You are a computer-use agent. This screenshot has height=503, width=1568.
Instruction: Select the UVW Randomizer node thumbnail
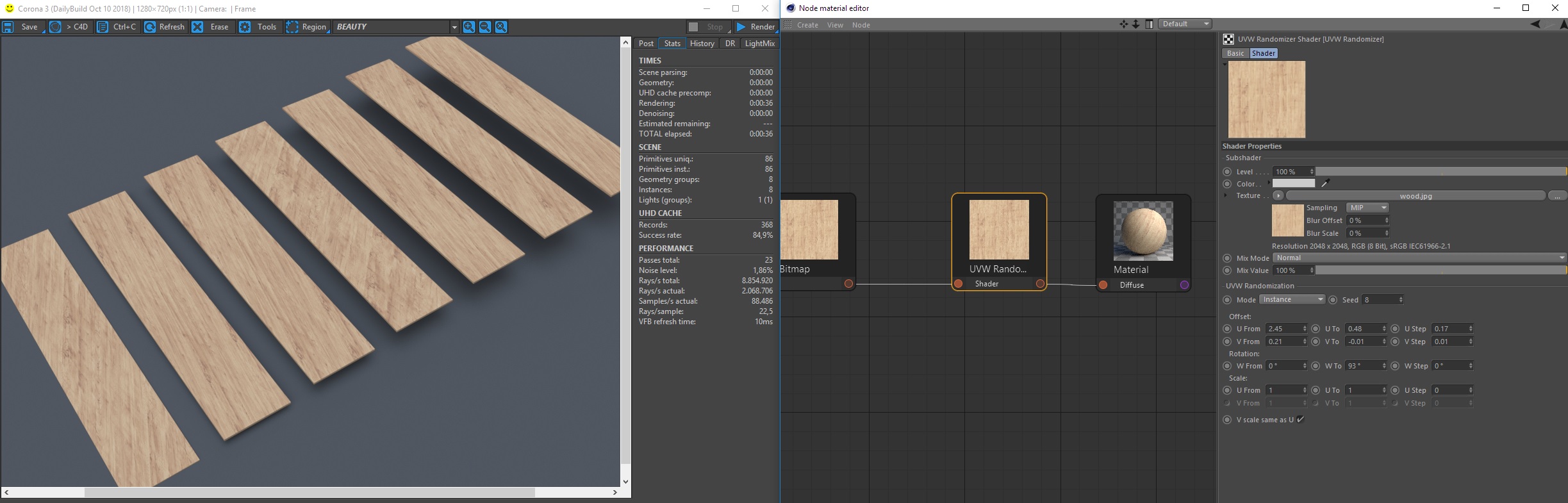coord(999,230)
